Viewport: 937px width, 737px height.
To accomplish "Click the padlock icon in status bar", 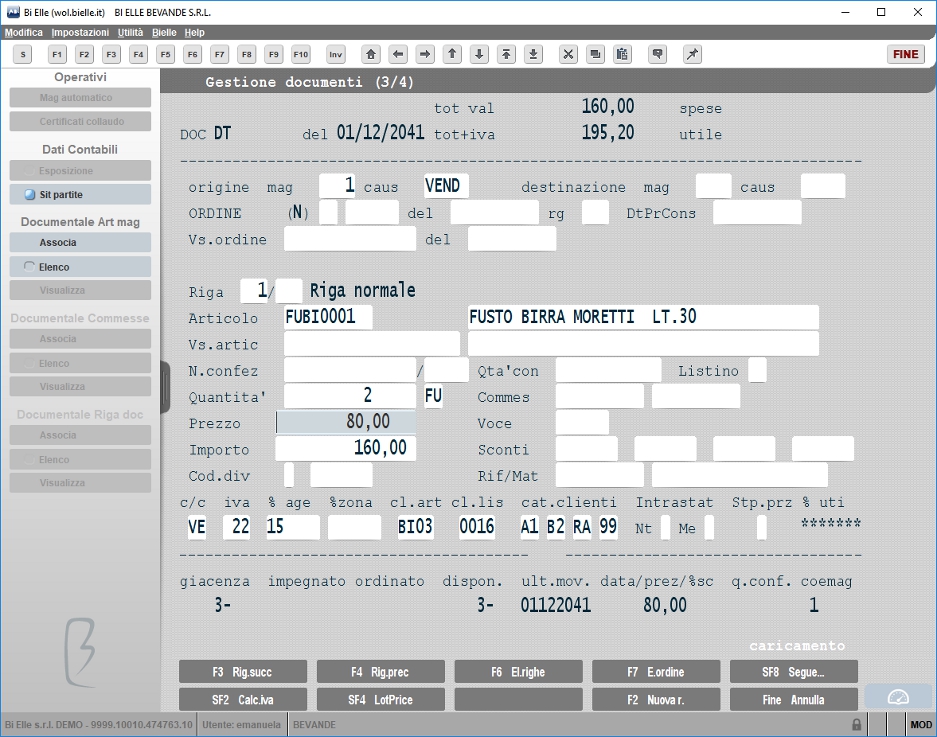I will click(x=856, y=724).
